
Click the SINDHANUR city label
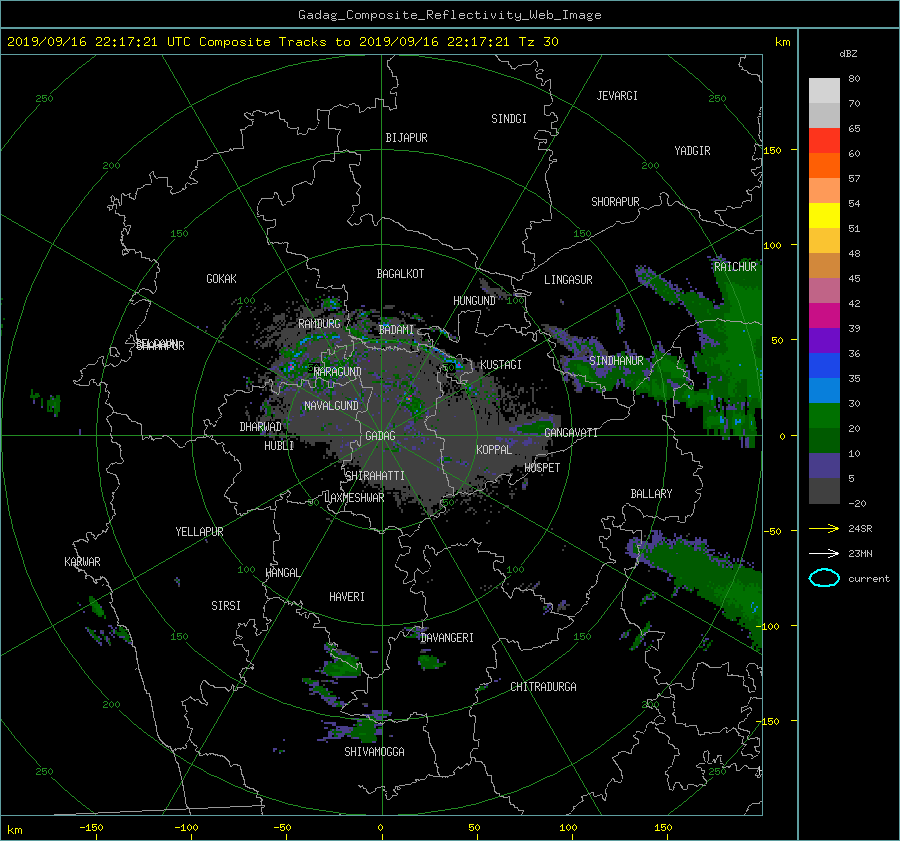pos(616,361)
